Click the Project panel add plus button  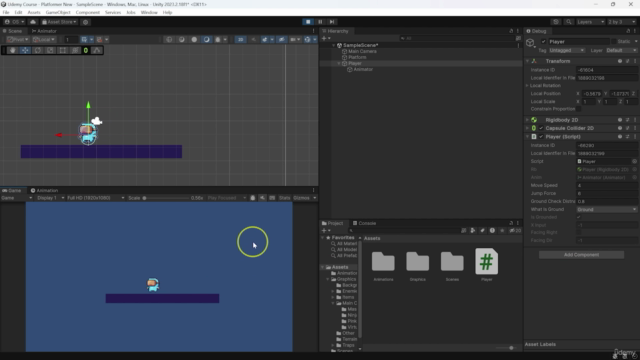click(325, 231)
